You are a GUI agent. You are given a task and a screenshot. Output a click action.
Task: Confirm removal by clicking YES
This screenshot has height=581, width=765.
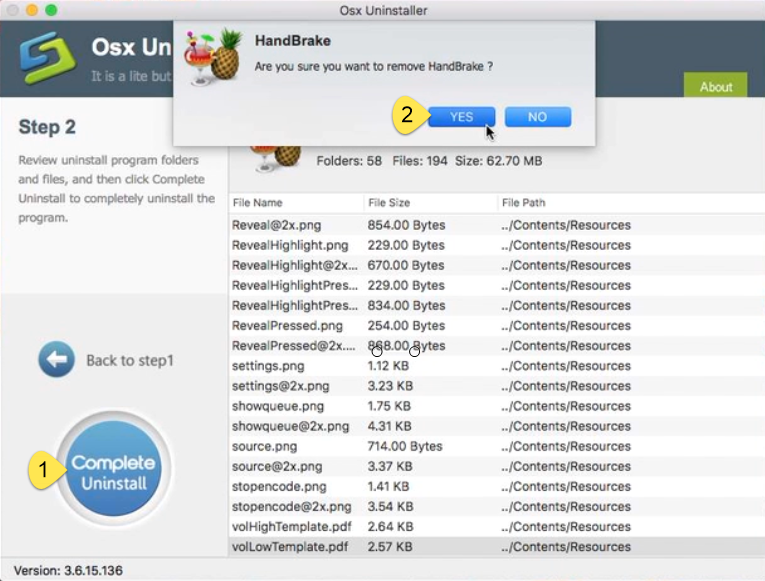pyautogui.click(x=461, y=117)
